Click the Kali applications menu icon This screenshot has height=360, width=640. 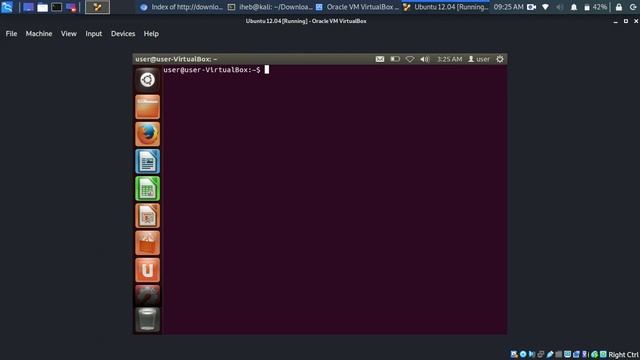[x=7, y=7]
